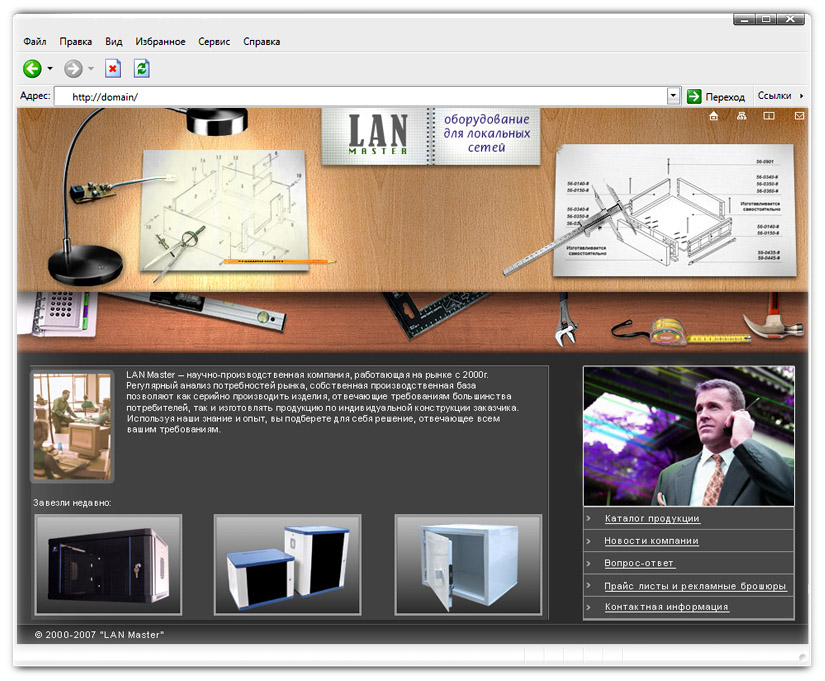Open the sitemap icon in site header

coord(742,117)
